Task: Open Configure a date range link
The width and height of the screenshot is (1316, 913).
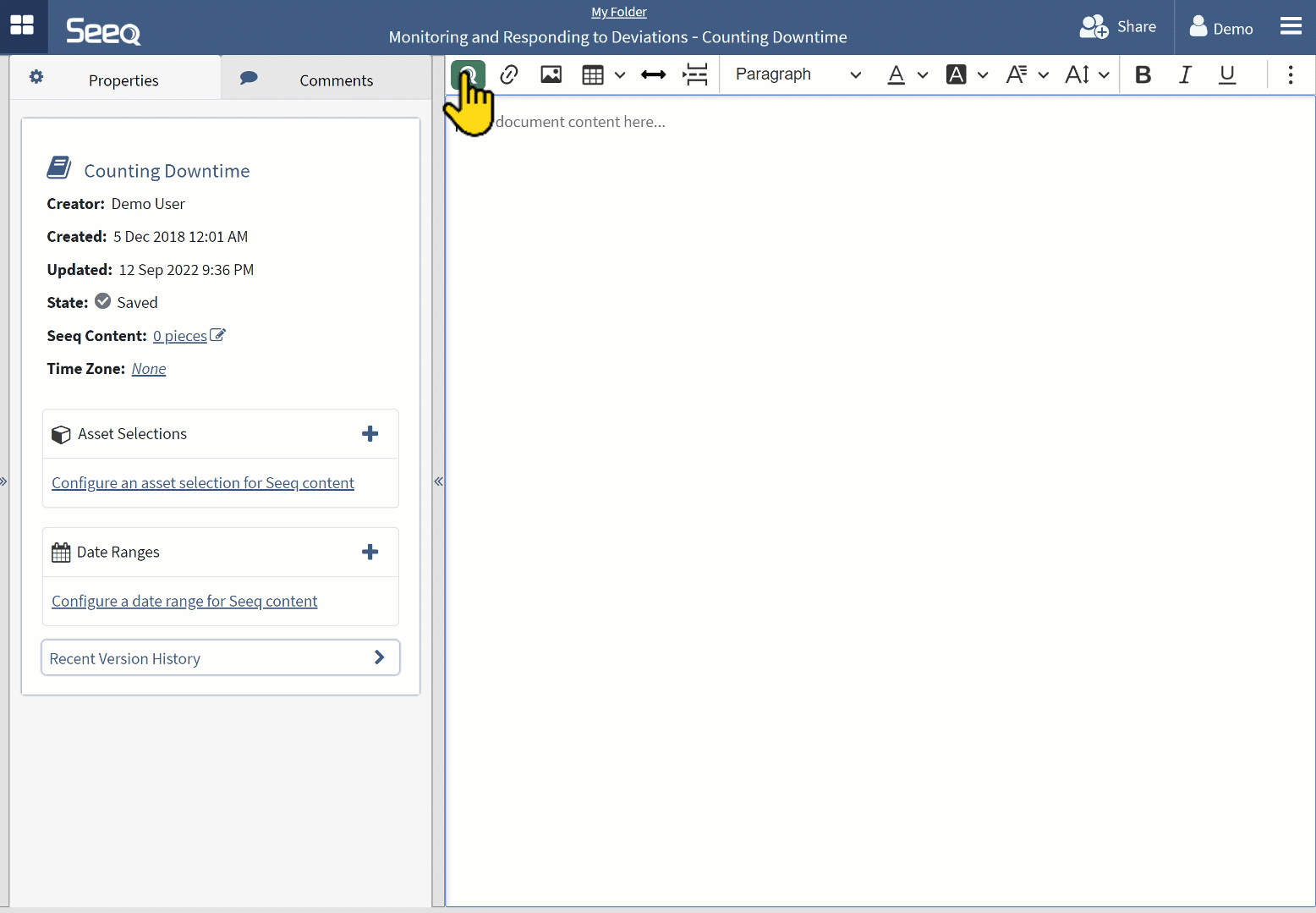Action: [184, 601]
